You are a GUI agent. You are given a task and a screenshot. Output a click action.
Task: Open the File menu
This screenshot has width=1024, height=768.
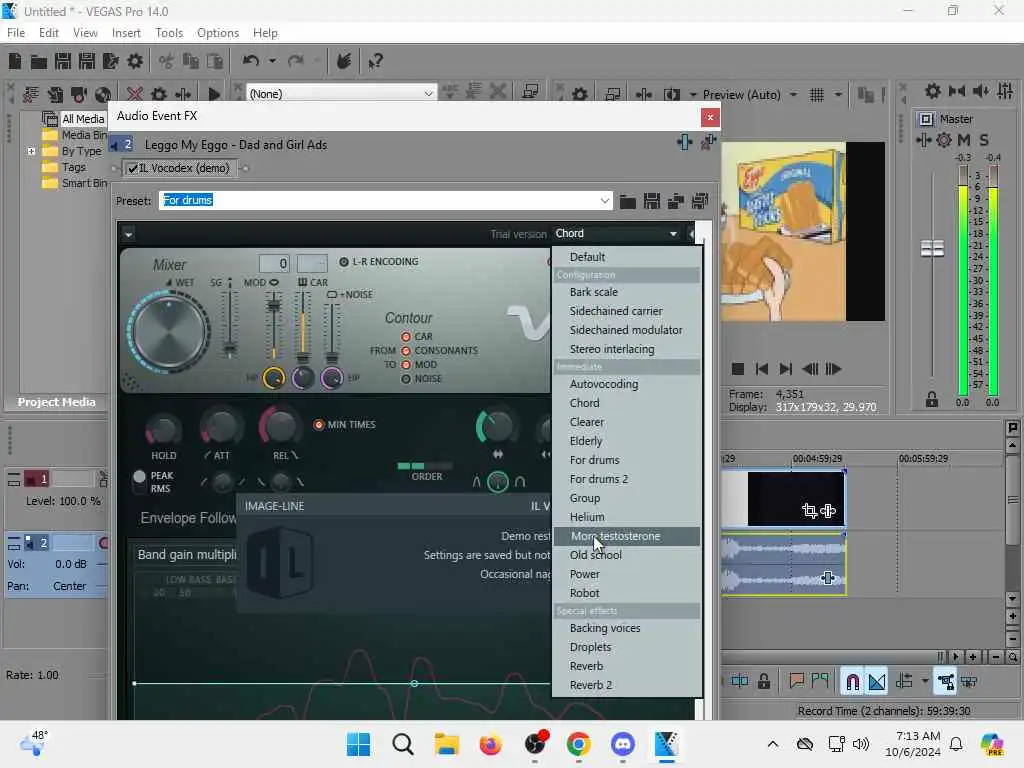tap(16, 33)
